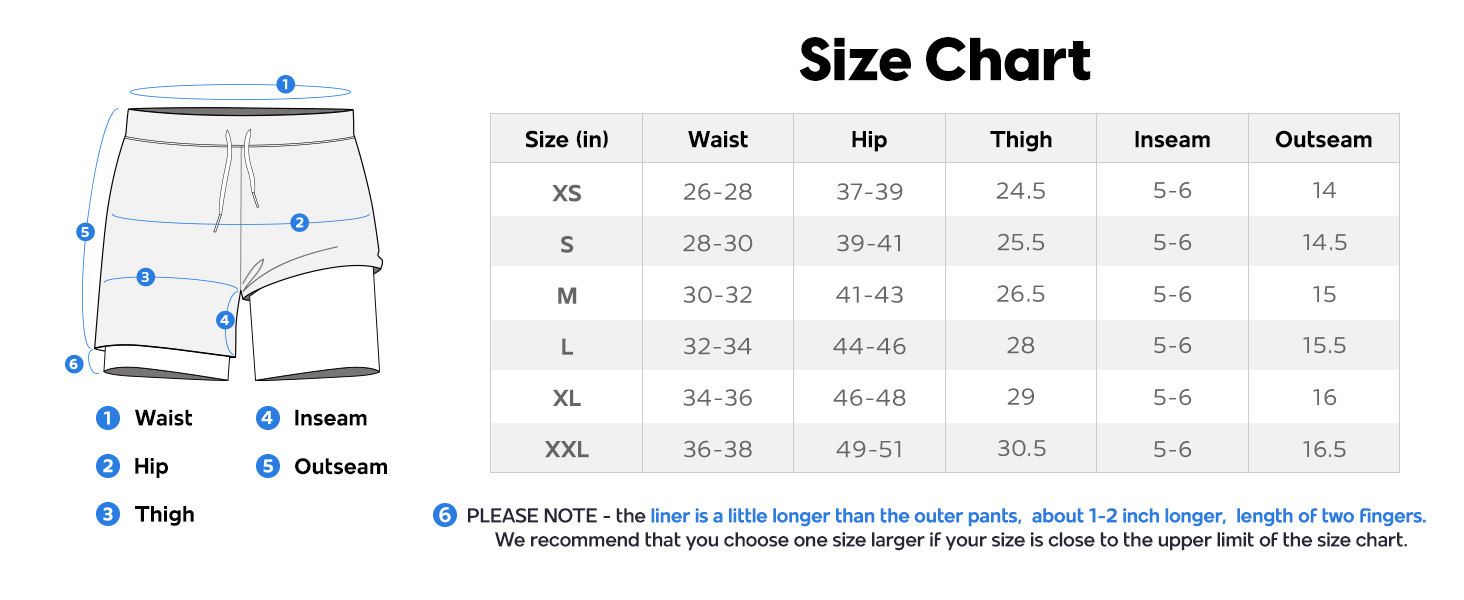Click the blue 4 icon beside the Inseam legend
Image resolution: width=1464 pixels, height=600 pixels.
[267, 418]
